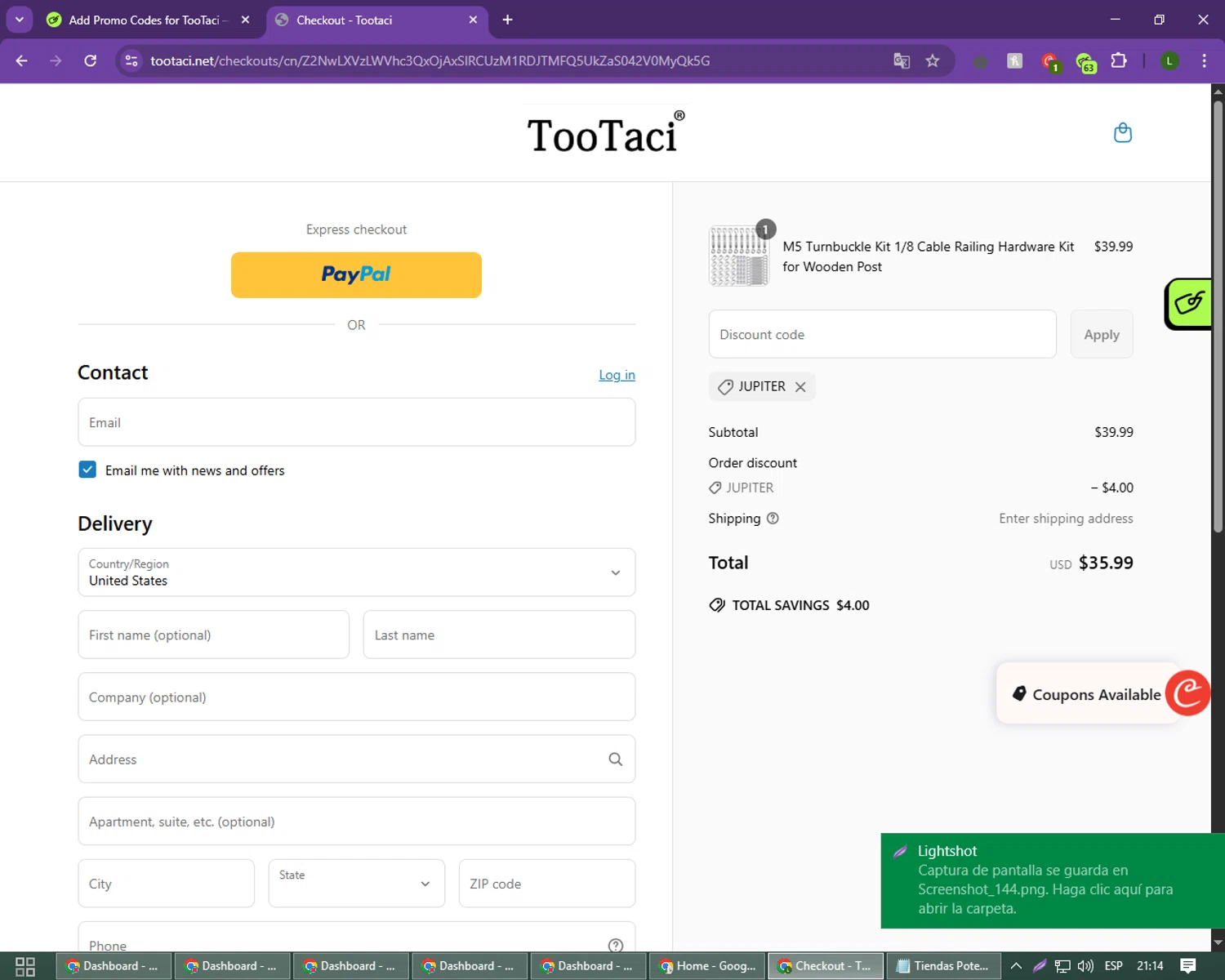Click the City input field
Viewport: 1225px width, 980px height.
pyautogui.click(x=167, y=883)
